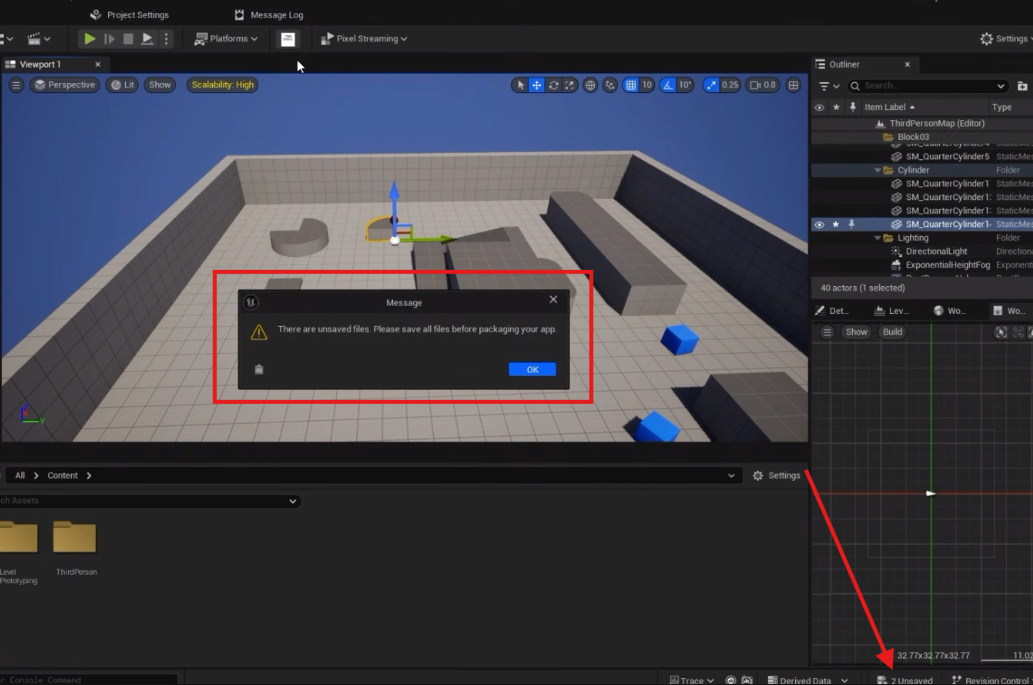Select the rotate gizmo tool
The height and width of the screenshot is (685, 1033).
[x=553, y=85]
